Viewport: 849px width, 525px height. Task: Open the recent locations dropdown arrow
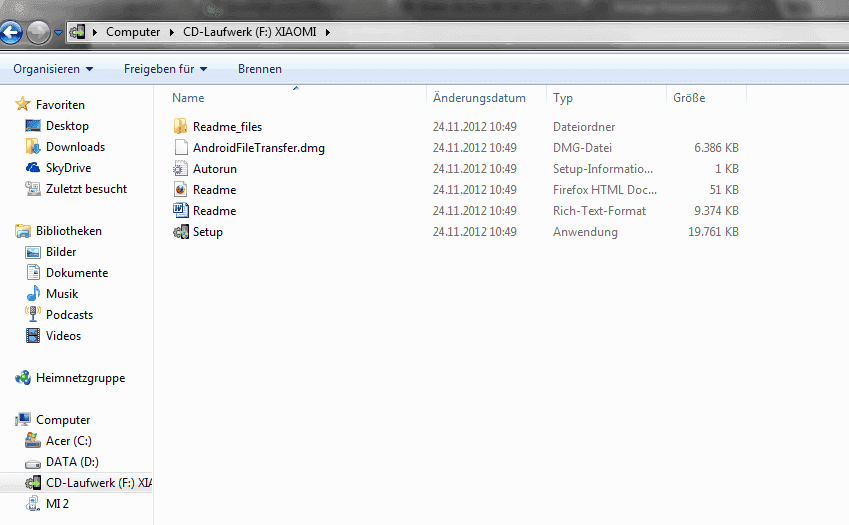tap(58, 33)
